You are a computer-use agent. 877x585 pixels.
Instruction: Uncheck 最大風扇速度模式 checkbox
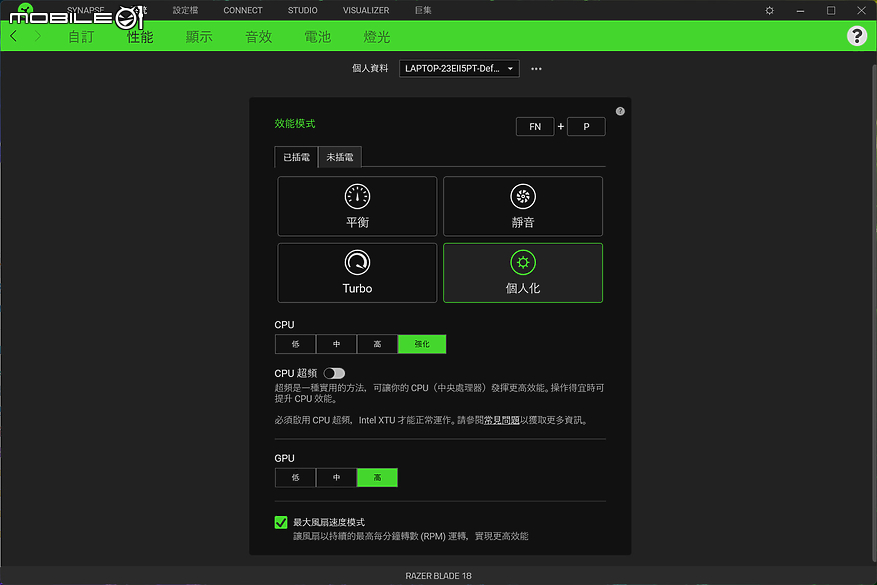(x=281, y=522)
